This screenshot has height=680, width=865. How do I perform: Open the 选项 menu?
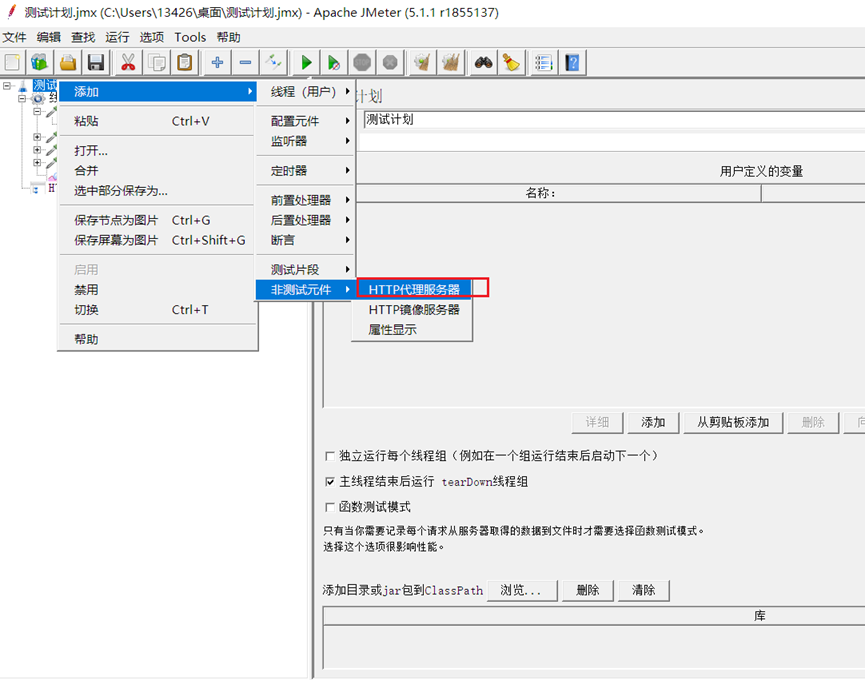[x=152, y=37]
